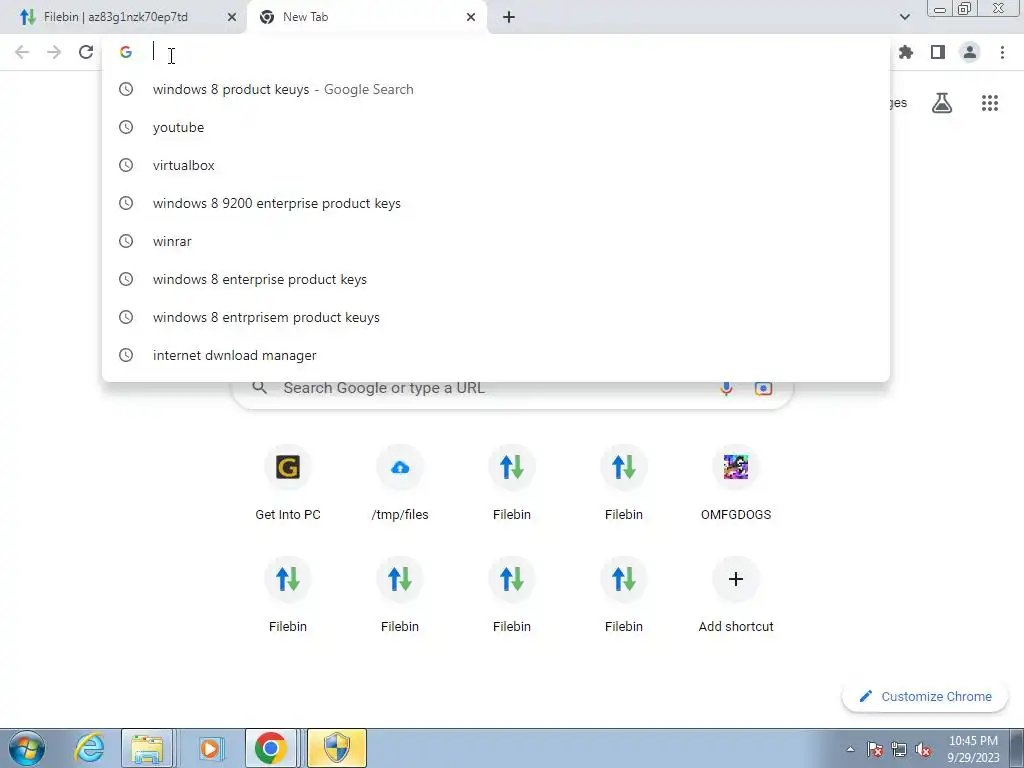Viewport: 1024px width, 768px height.
Task: Open Search Labs flask icon
Action: click(942, 103)
